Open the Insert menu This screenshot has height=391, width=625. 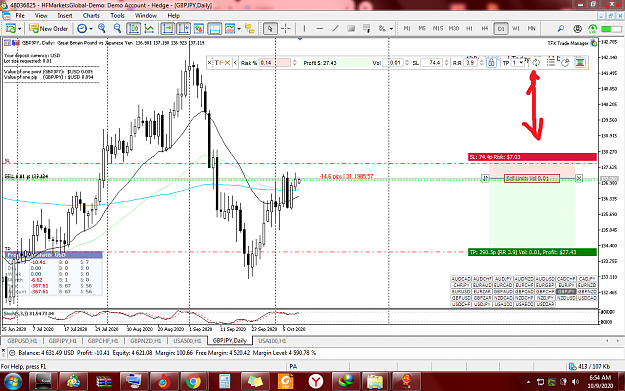[65, 16]
